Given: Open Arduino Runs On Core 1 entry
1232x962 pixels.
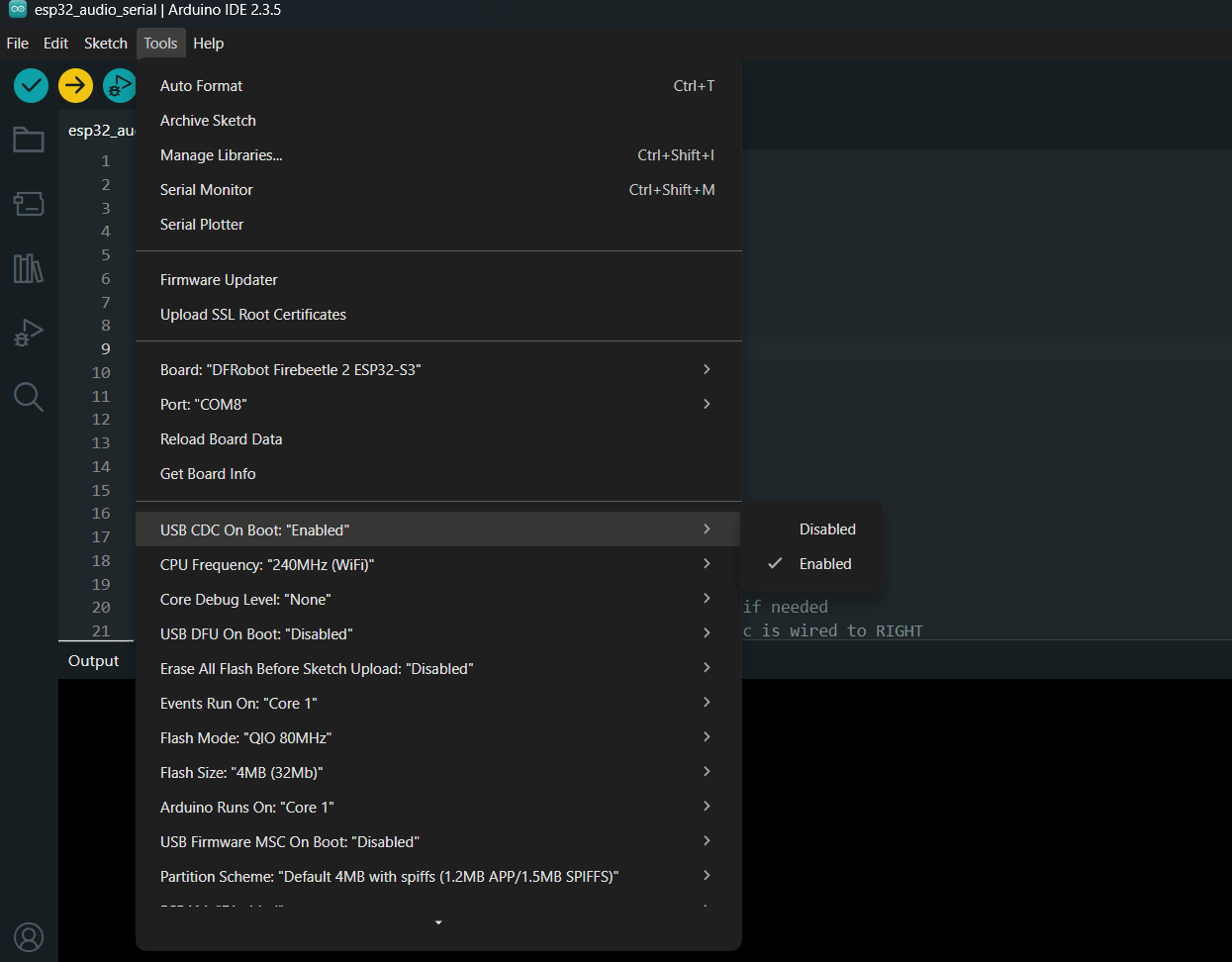Looking at the screenshot, I should click(x=438, y=808).
